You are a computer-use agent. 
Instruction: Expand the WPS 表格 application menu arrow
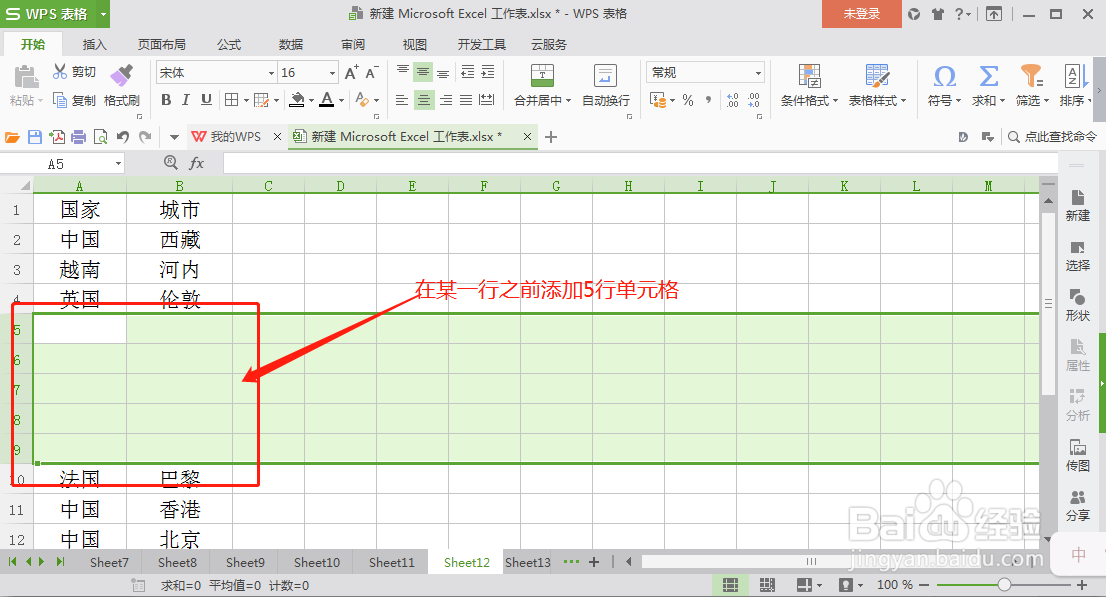(x=103, y=13)
